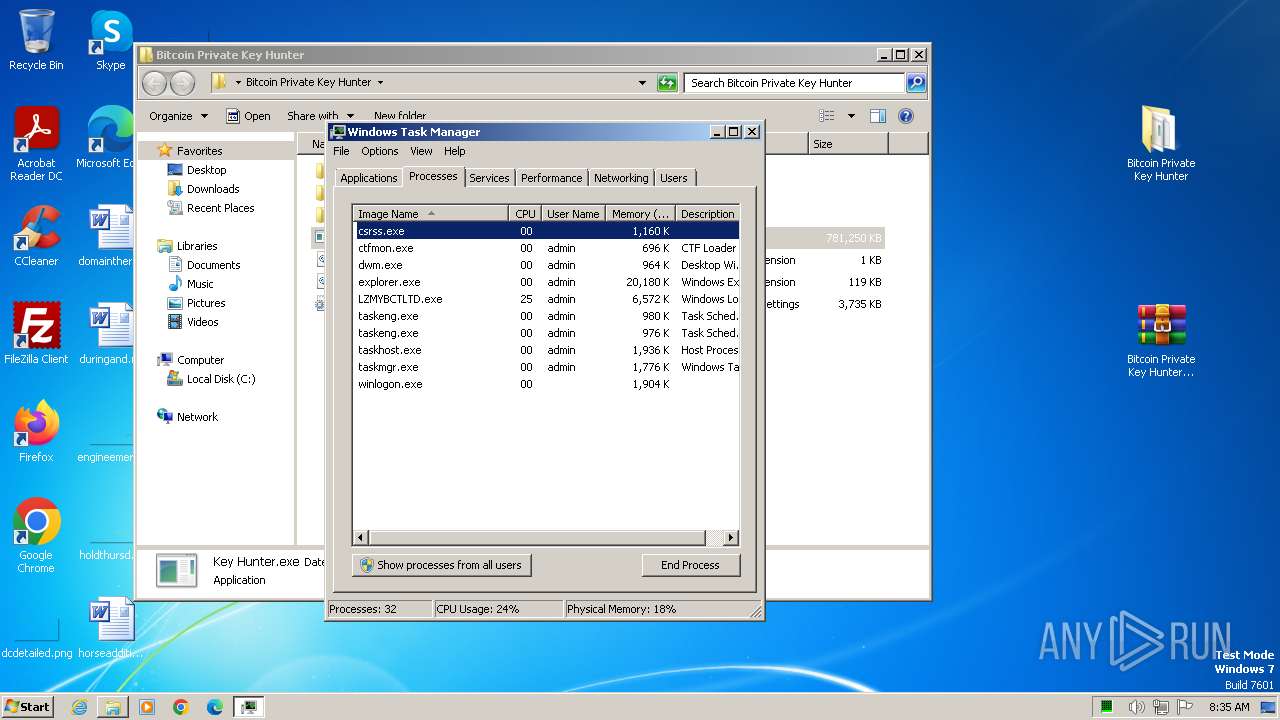Click the File Explorer taskbar icon

[x=113, y=707]
